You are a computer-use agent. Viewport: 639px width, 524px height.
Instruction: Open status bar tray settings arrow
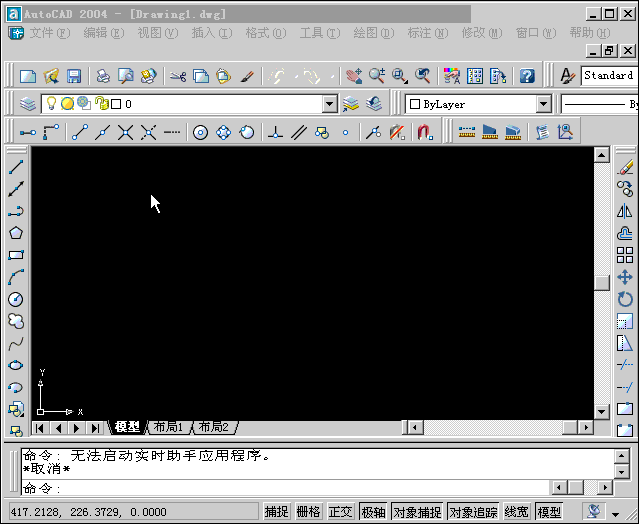pos(616,515)
